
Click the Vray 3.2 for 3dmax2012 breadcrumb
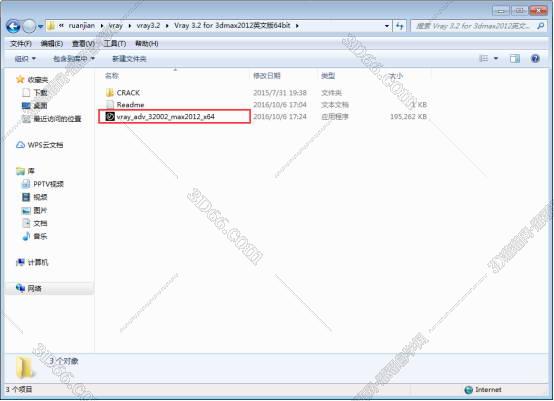pos(232,26)
